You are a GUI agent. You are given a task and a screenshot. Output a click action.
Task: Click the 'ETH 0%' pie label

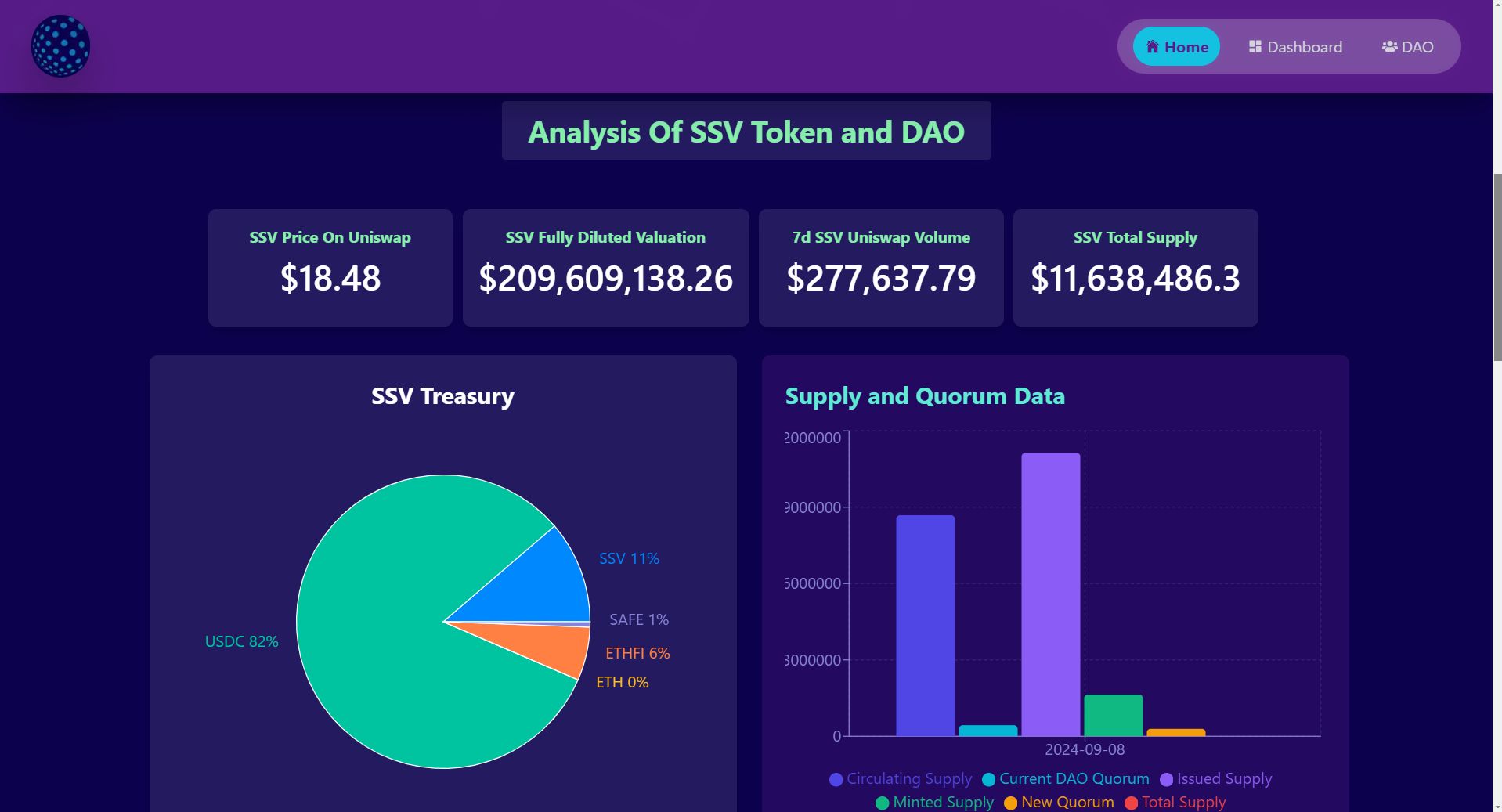click(x=623, y=682)
